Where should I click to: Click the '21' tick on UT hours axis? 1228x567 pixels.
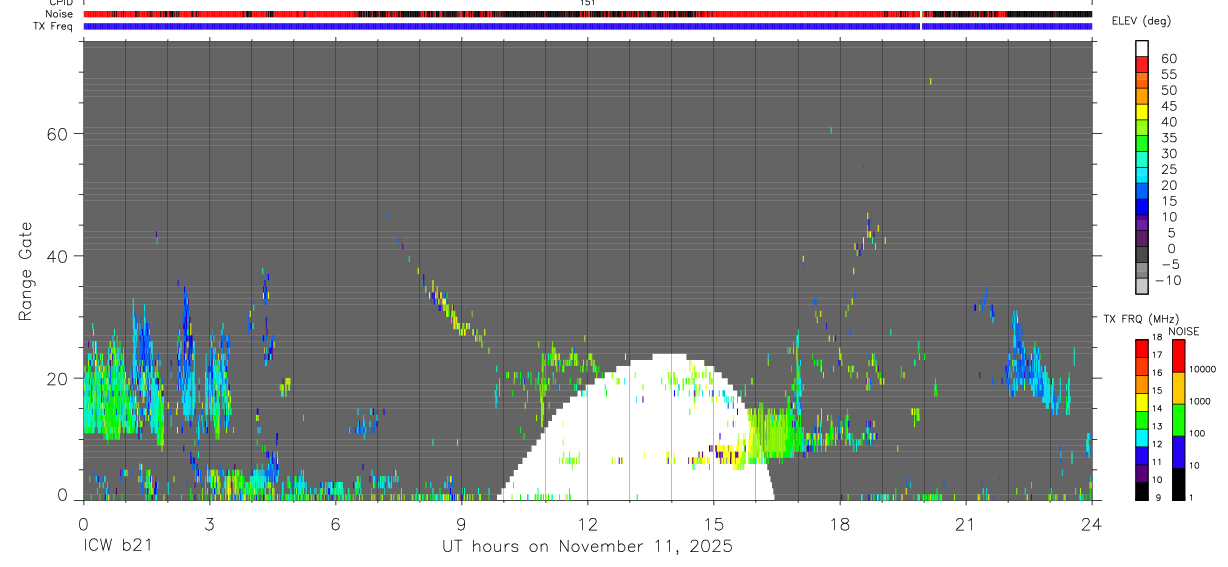pyautogui.click(x=965, y=523)
